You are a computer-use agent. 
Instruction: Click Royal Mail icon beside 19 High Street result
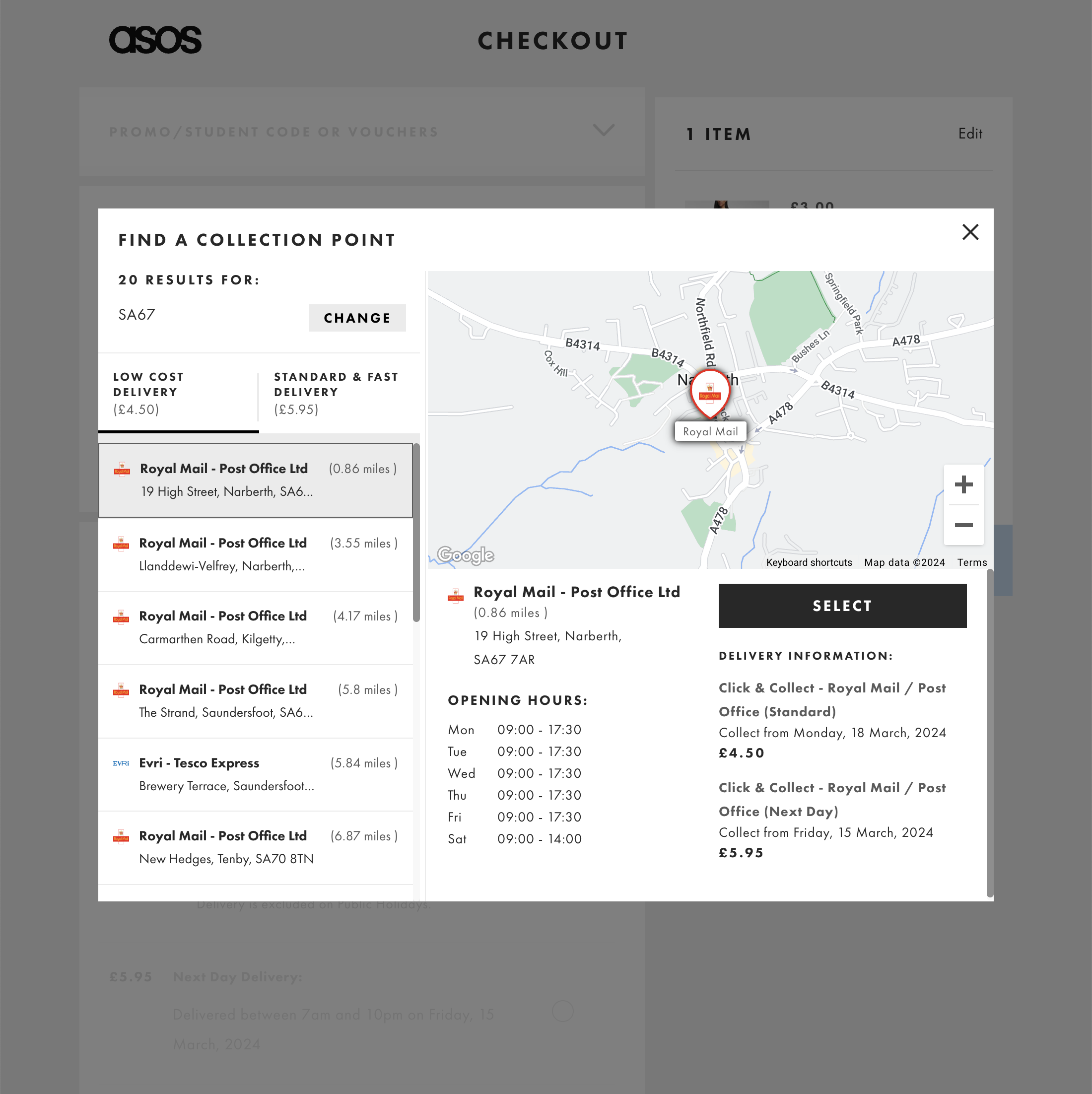pos(122,470)
